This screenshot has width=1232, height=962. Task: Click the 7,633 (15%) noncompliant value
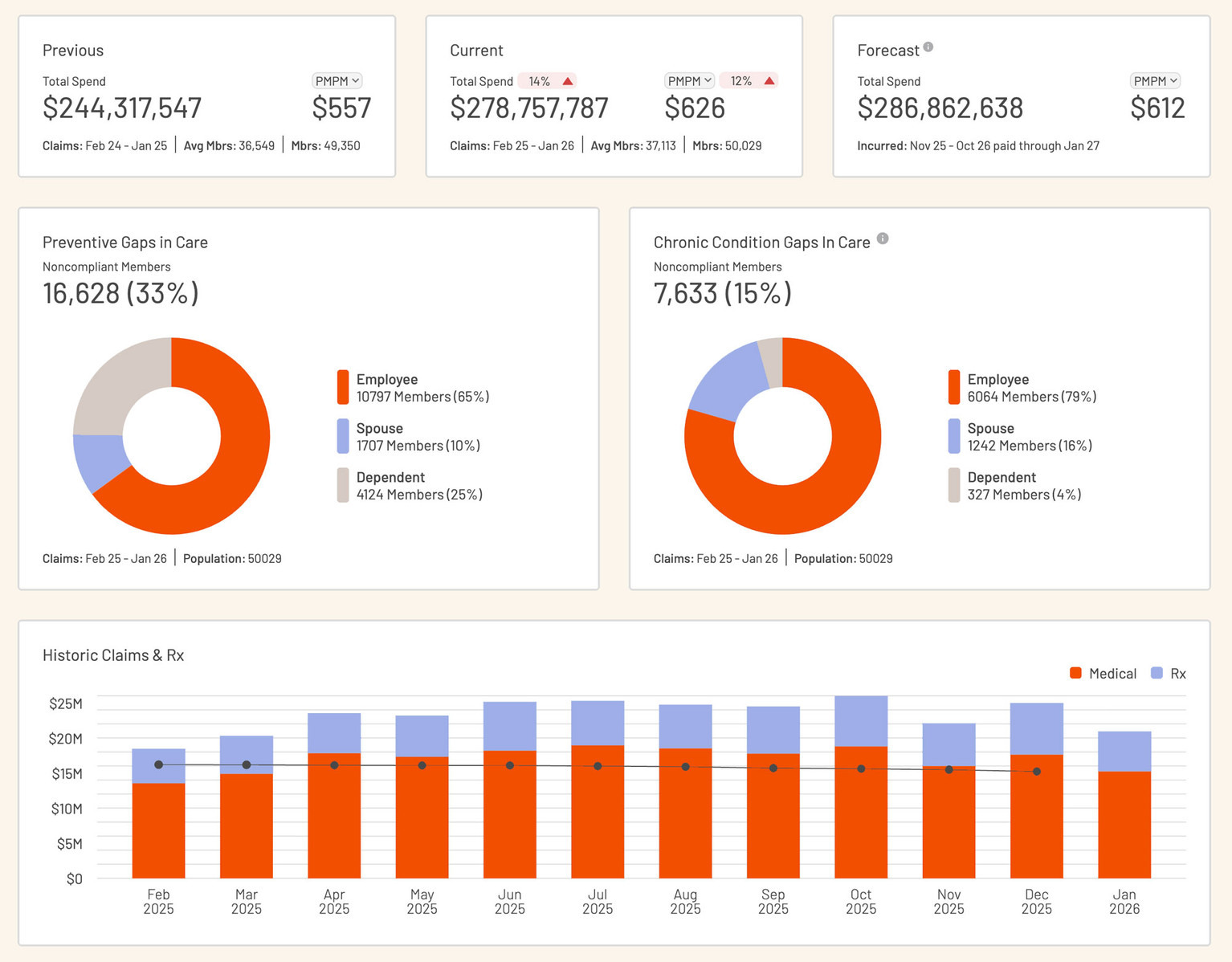click(723, 293)
